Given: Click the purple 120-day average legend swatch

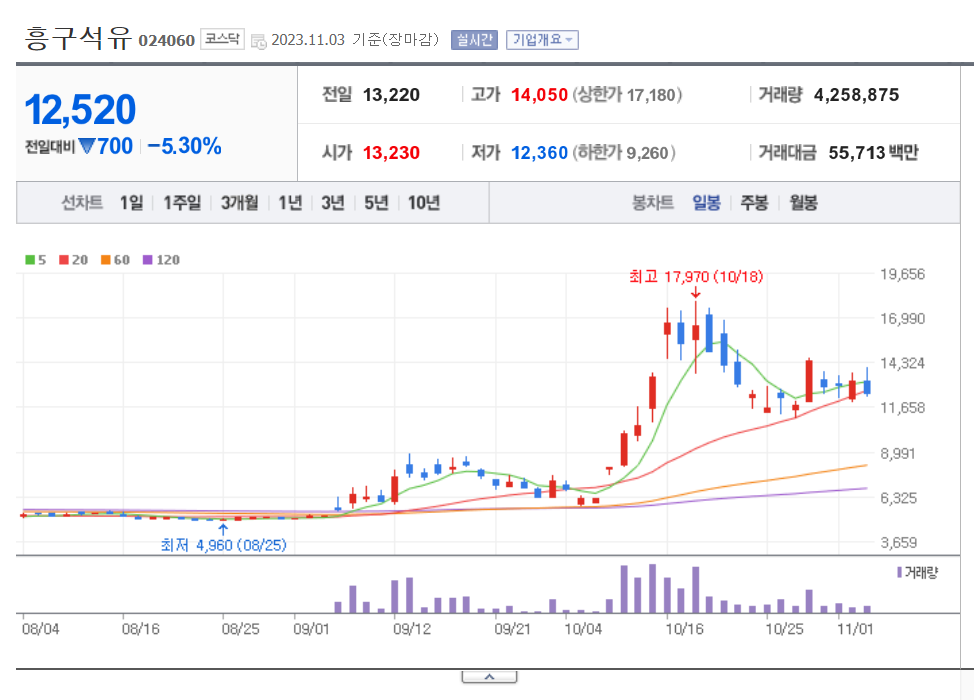Looking at the screenshot, I should click(x=148, y=260).
